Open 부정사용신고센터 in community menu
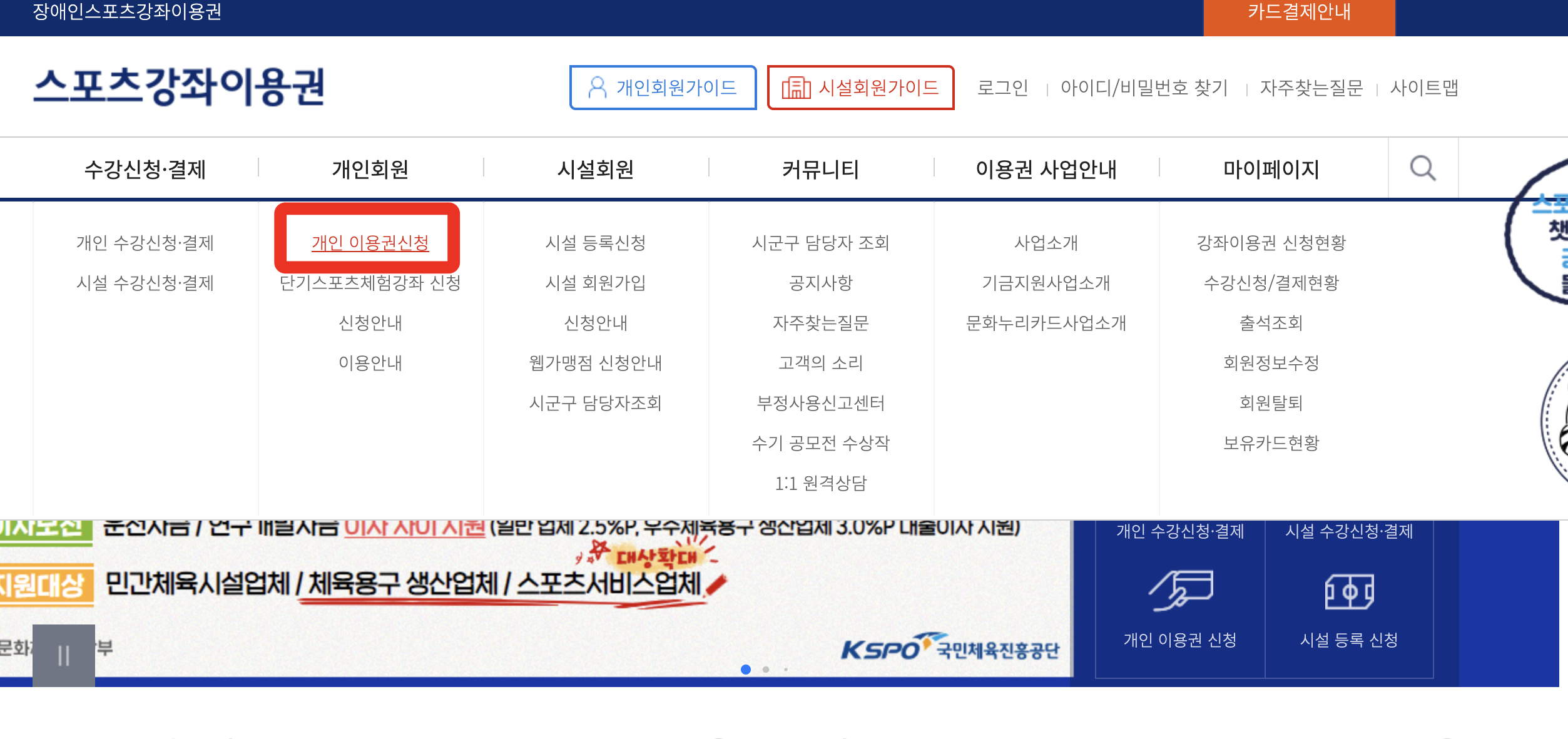The width and height of the screenshot is (1568, 739). [820, 403]
